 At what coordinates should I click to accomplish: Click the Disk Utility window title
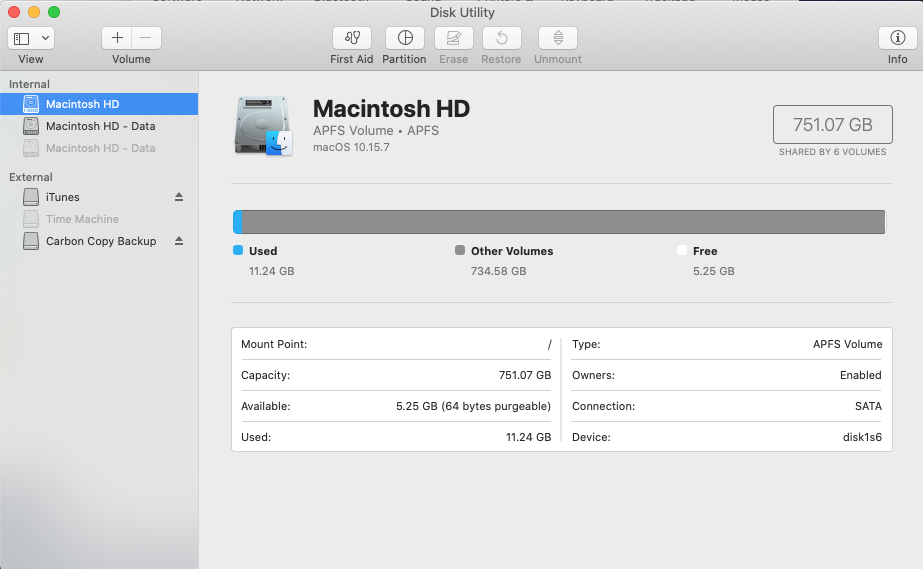pos(462,12)
